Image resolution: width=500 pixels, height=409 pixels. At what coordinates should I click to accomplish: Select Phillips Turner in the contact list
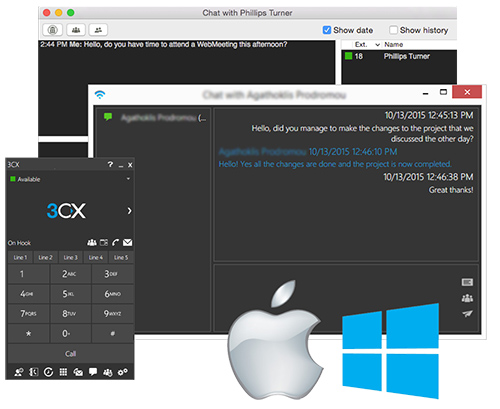pyautogui.click(x=399, y=56)
